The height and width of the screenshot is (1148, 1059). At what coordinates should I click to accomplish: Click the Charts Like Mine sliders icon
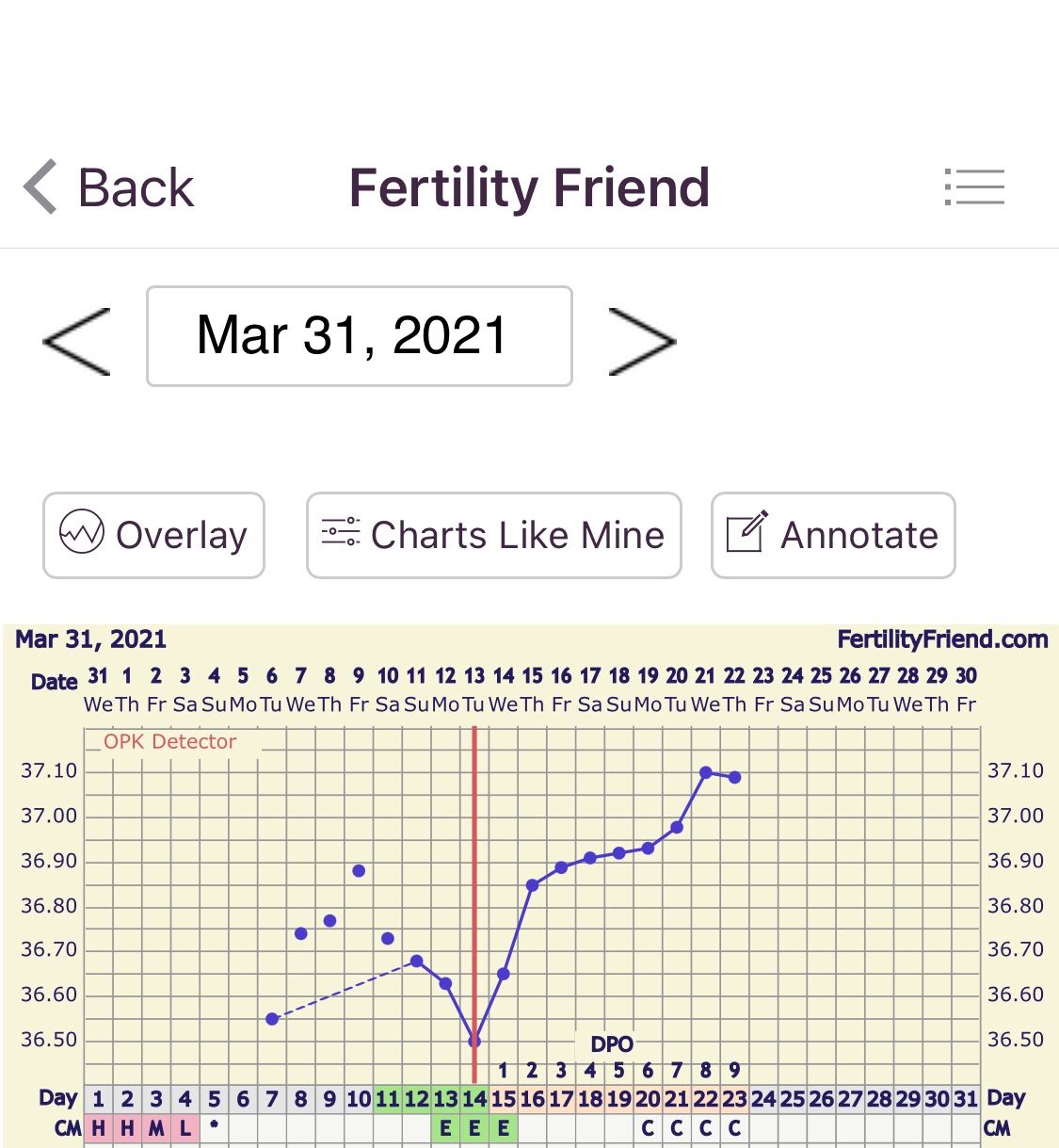tap(341, 532)
